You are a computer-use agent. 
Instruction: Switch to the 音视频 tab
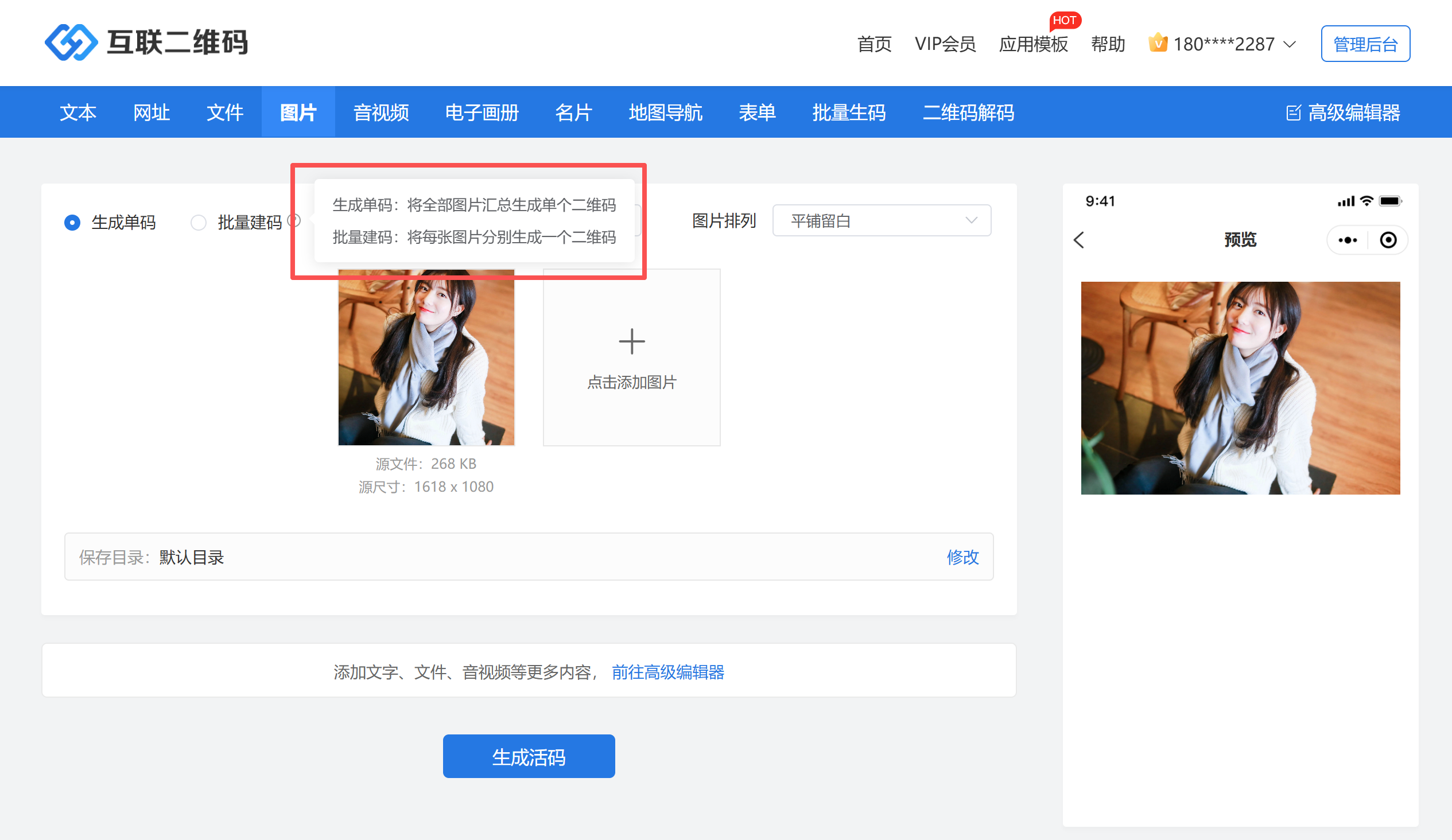[381, 113]
